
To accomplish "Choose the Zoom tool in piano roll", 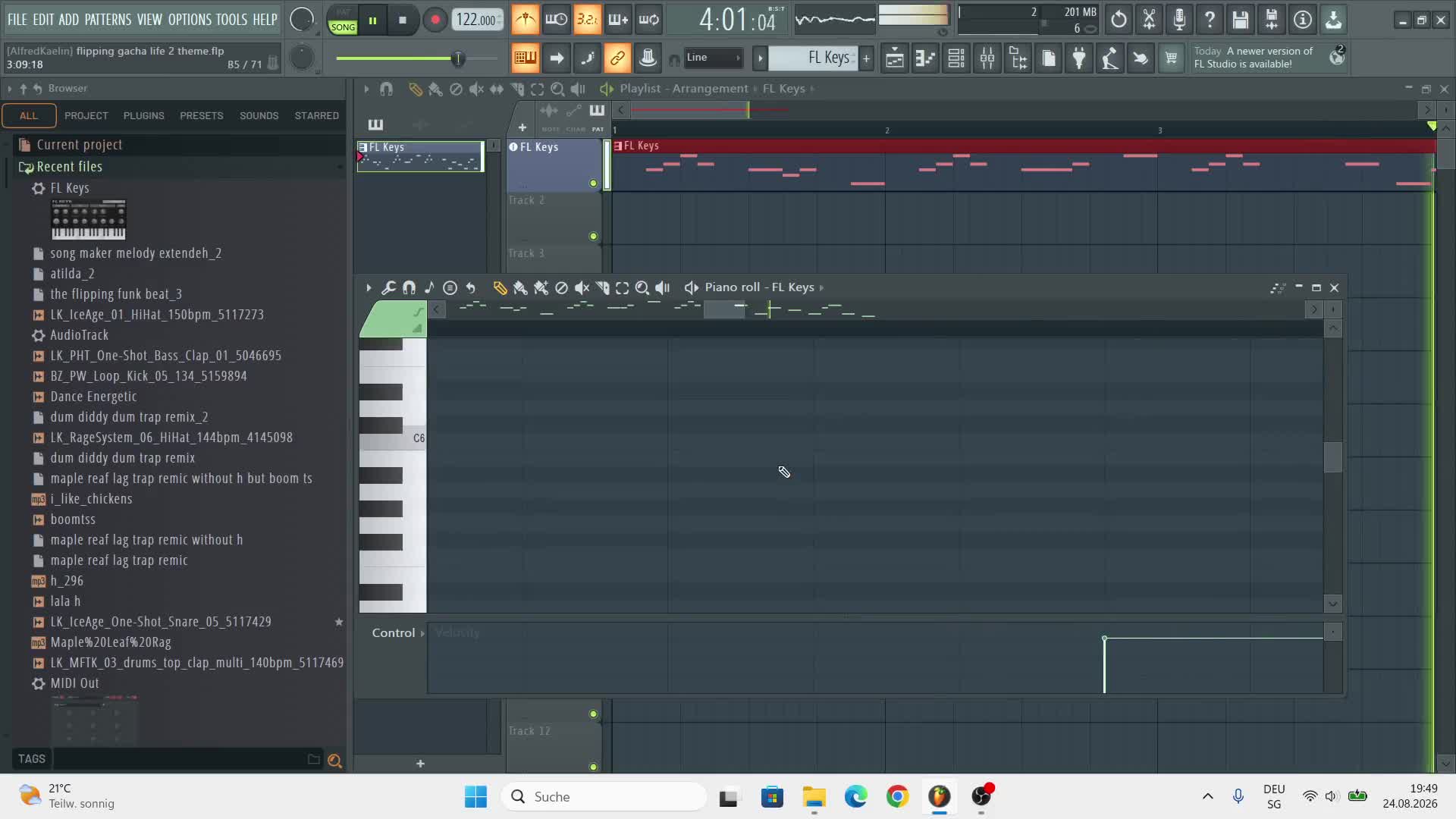I will (x=642, y=287).
